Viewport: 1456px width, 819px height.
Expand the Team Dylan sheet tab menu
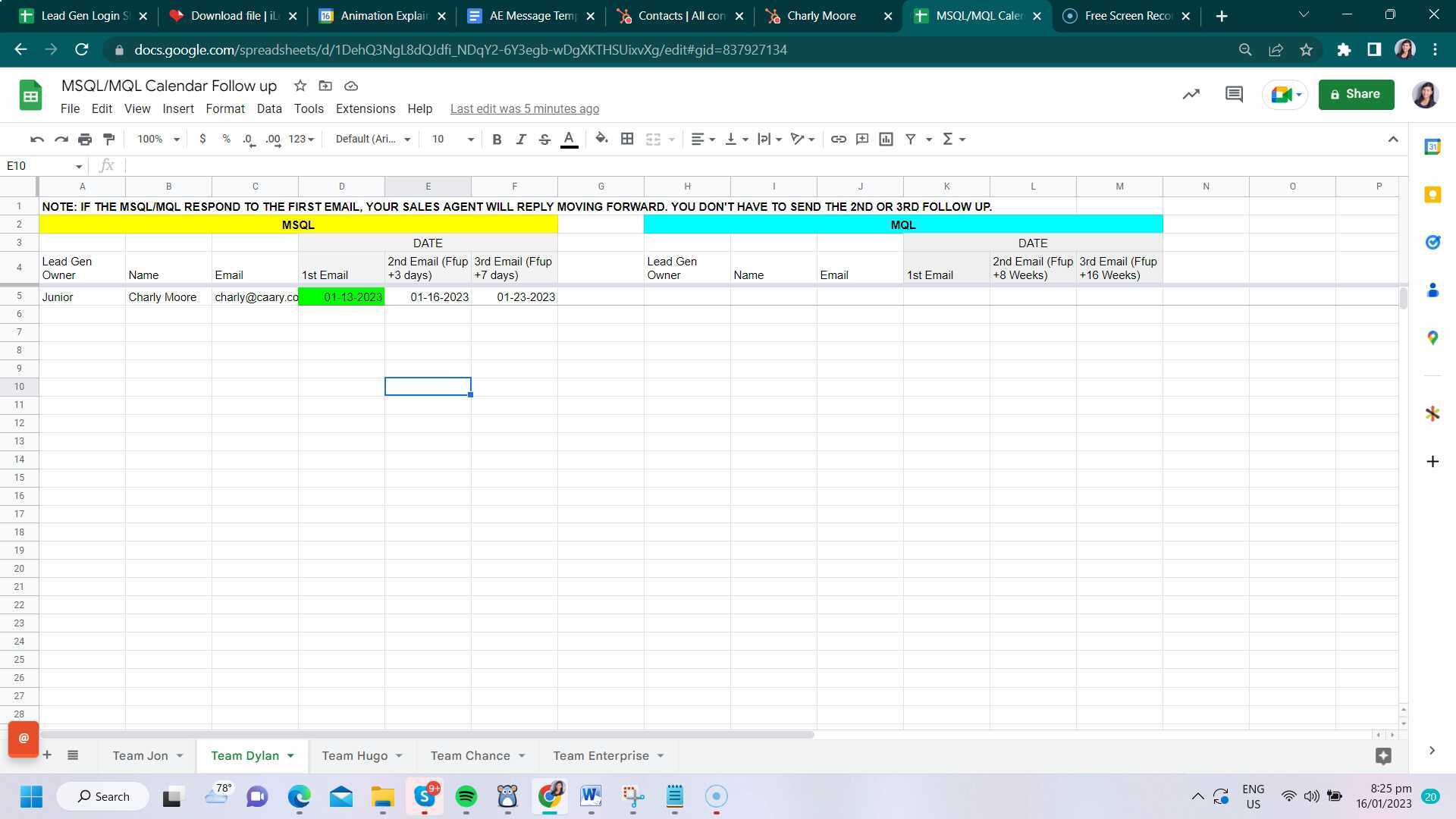pos(290,755)
